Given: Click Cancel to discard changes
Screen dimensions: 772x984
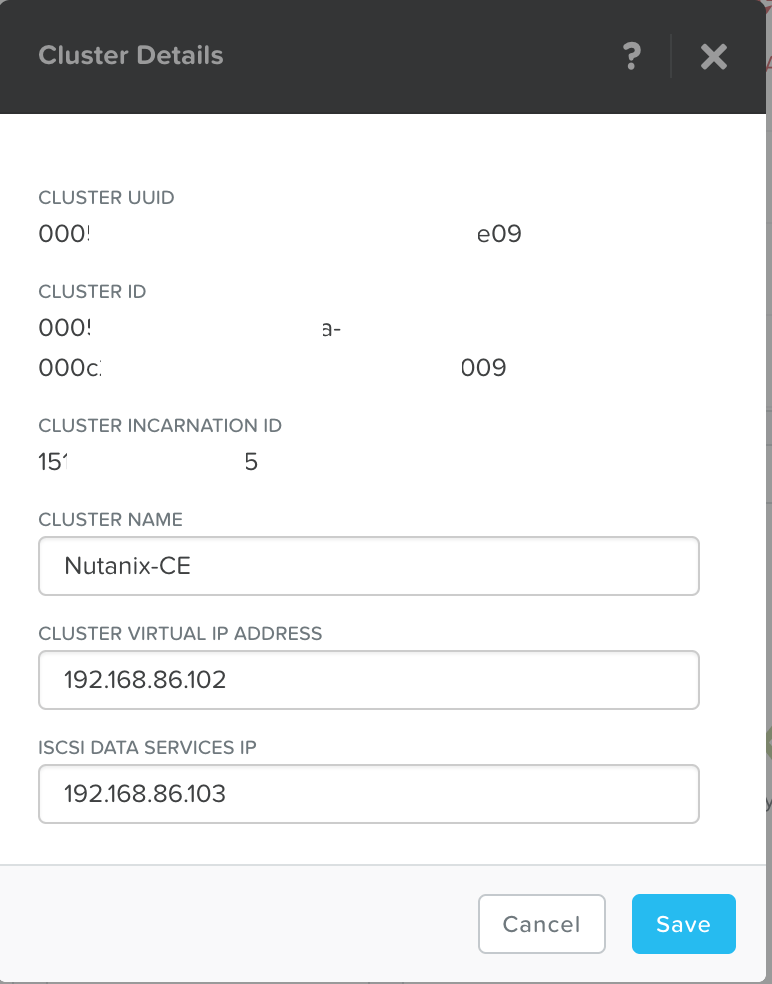Looking at the screenshot, I should [542, 924].
